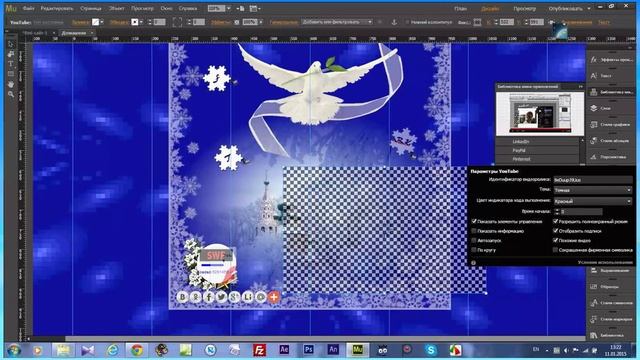Open the Стили символов panel
Image resolution: width=640 pixels, height=360 pixels.
pos(611,303)
